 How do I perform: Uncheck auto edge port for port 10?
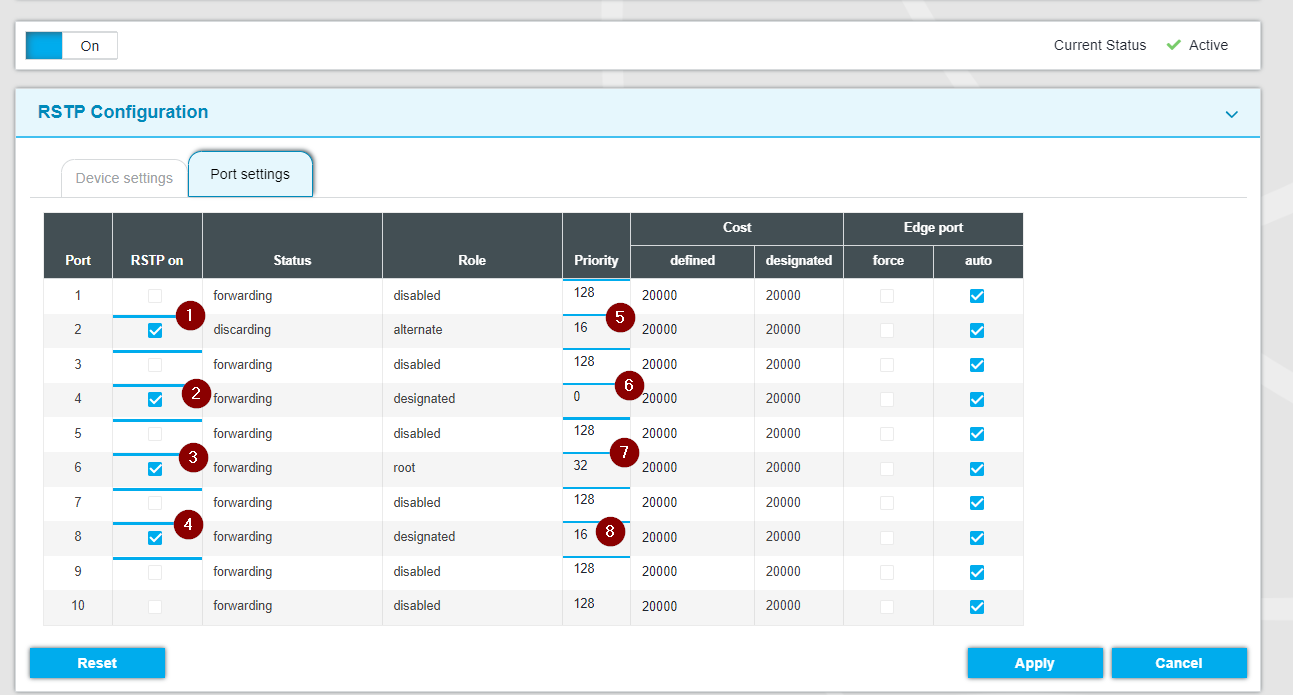pos(977,607)
